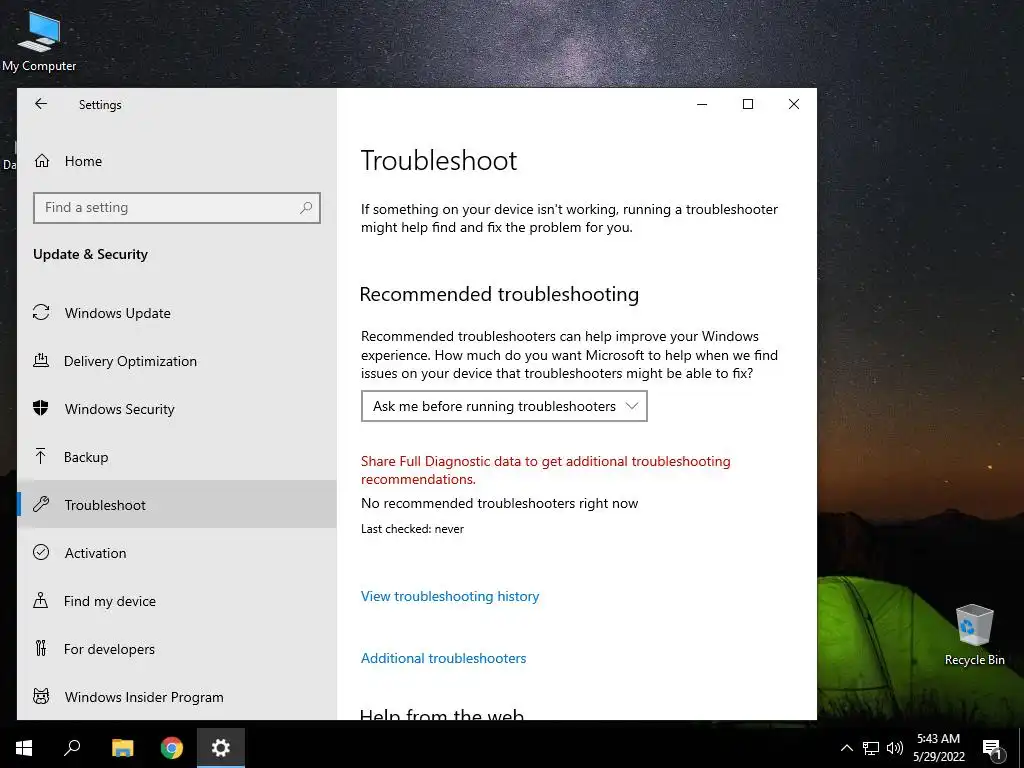Select the My Computer desktop icon
This screenshot has width=1024, height=768.
pyautogui.click(x=39, y=40)
